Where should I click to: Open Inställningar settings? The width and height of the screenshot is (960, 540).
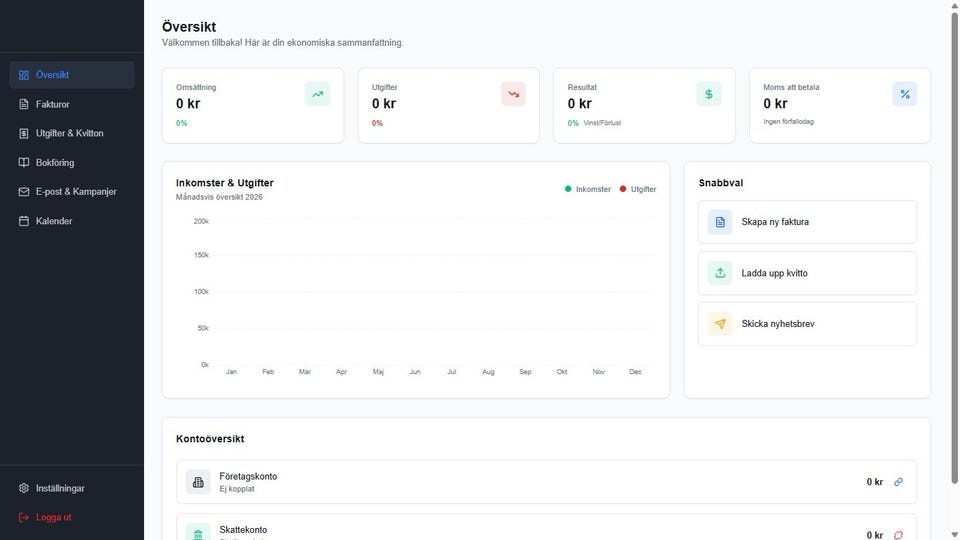tap(60, 488)
